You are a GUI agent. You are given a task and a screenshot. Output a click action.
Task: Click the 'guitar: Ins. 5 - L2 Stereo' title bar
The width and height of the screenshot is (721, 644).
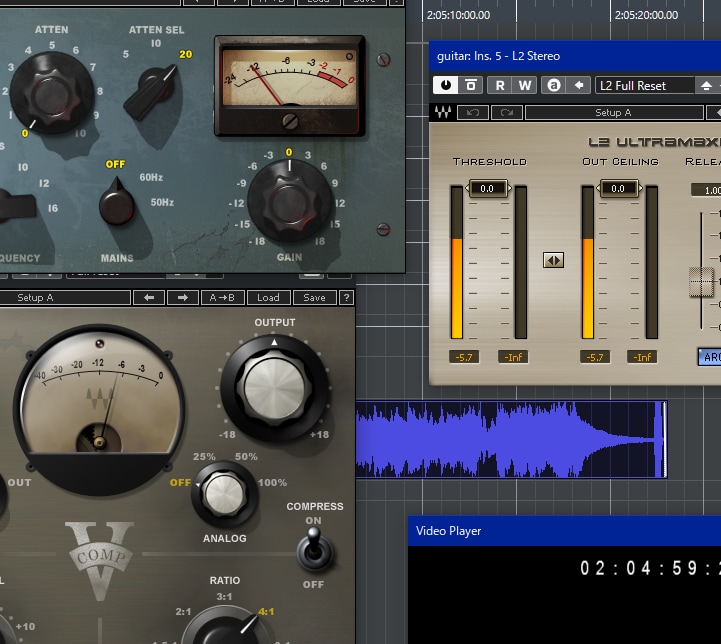[x=575, y=56]
